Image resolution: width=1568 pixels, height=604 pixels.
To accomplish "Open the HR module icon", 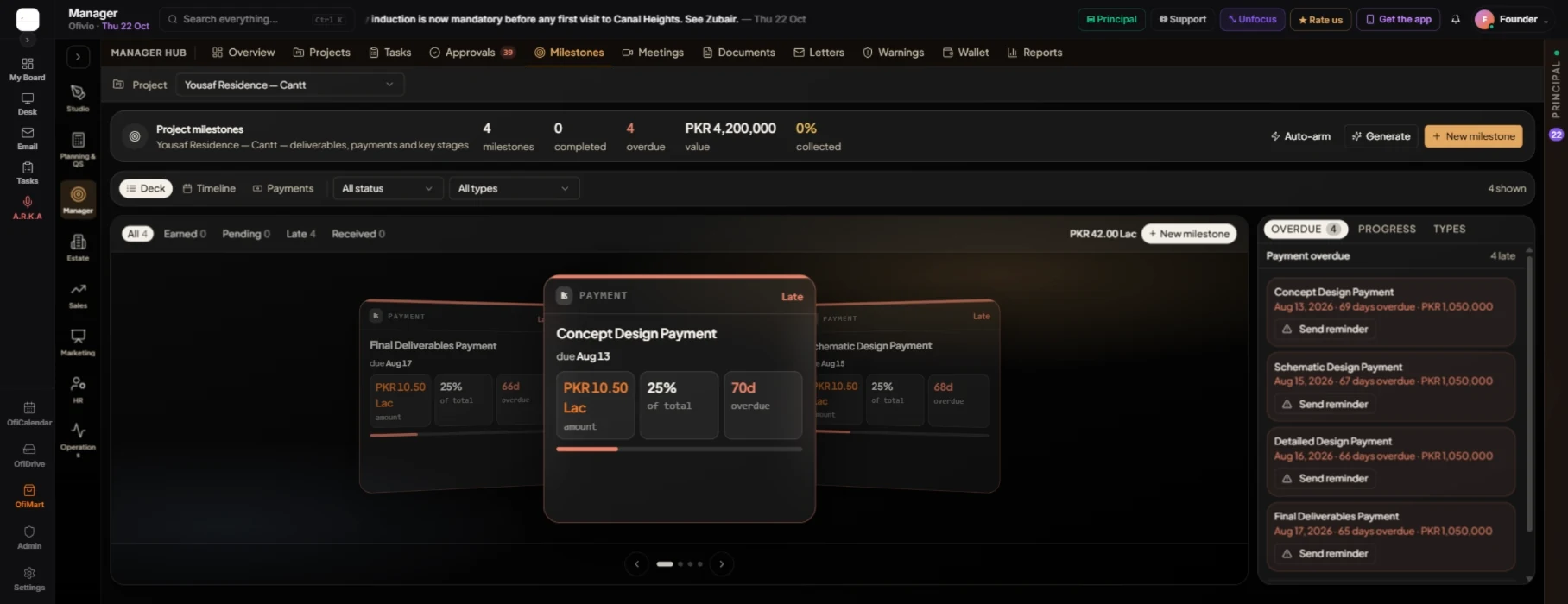I will [78, 389].
